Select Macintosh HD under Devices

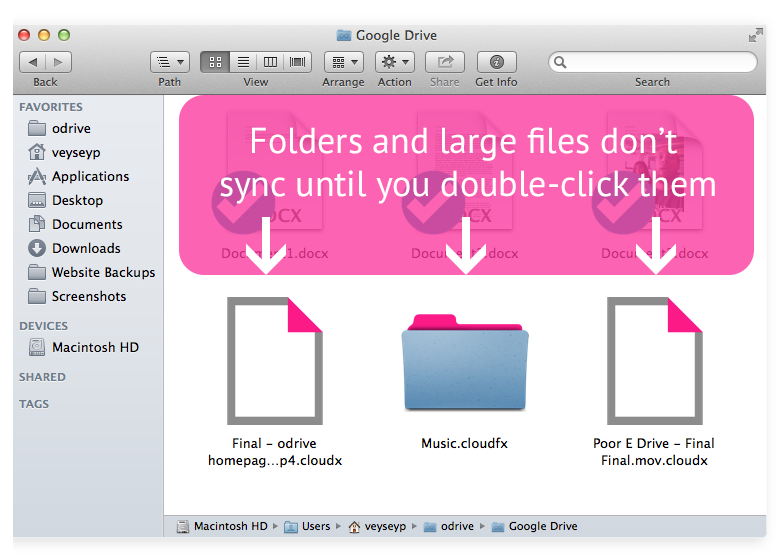89,347
